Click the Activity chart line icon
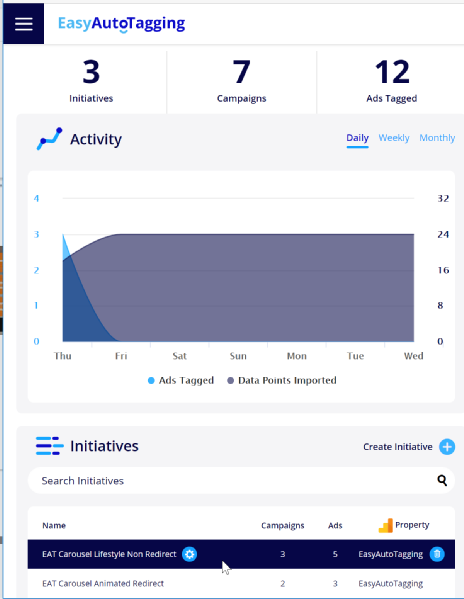Image resolution: width=464 pixels, height=599 pixels. coord(49,139)
